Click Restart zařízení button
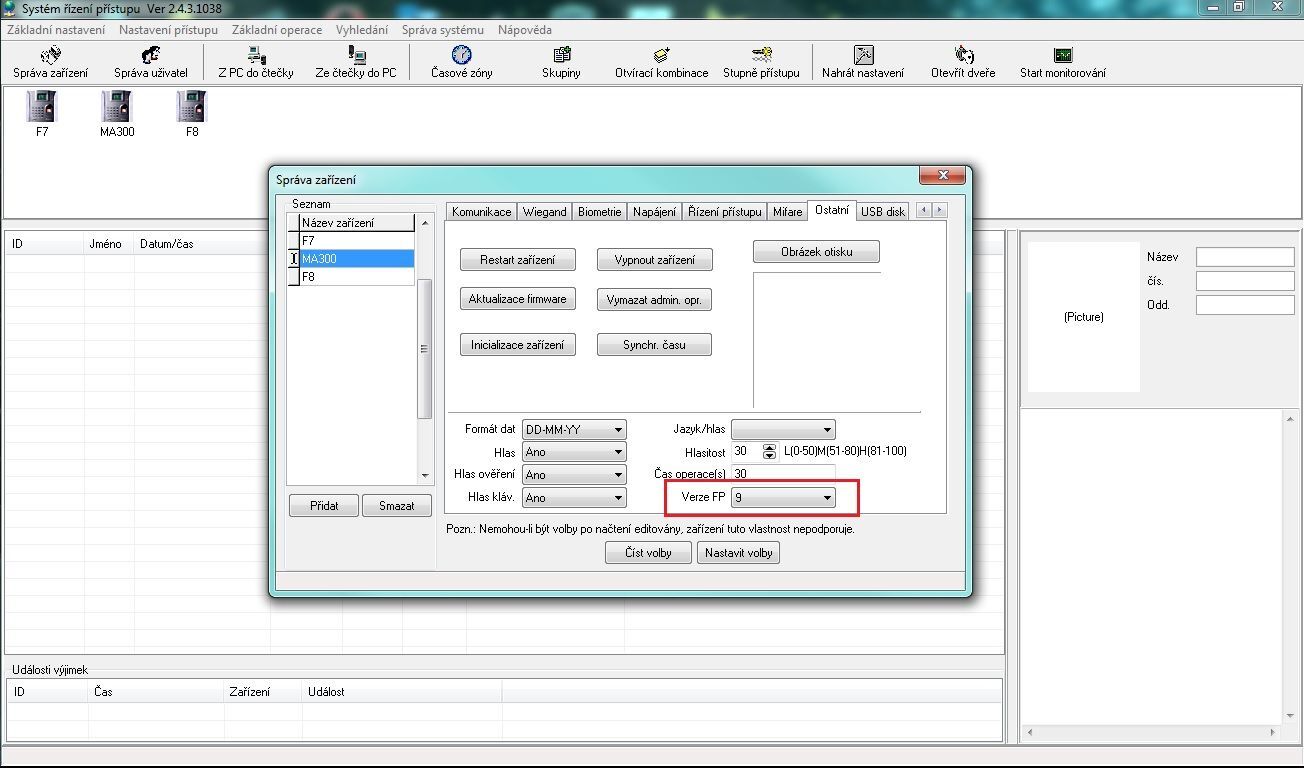 pos(518,260)
